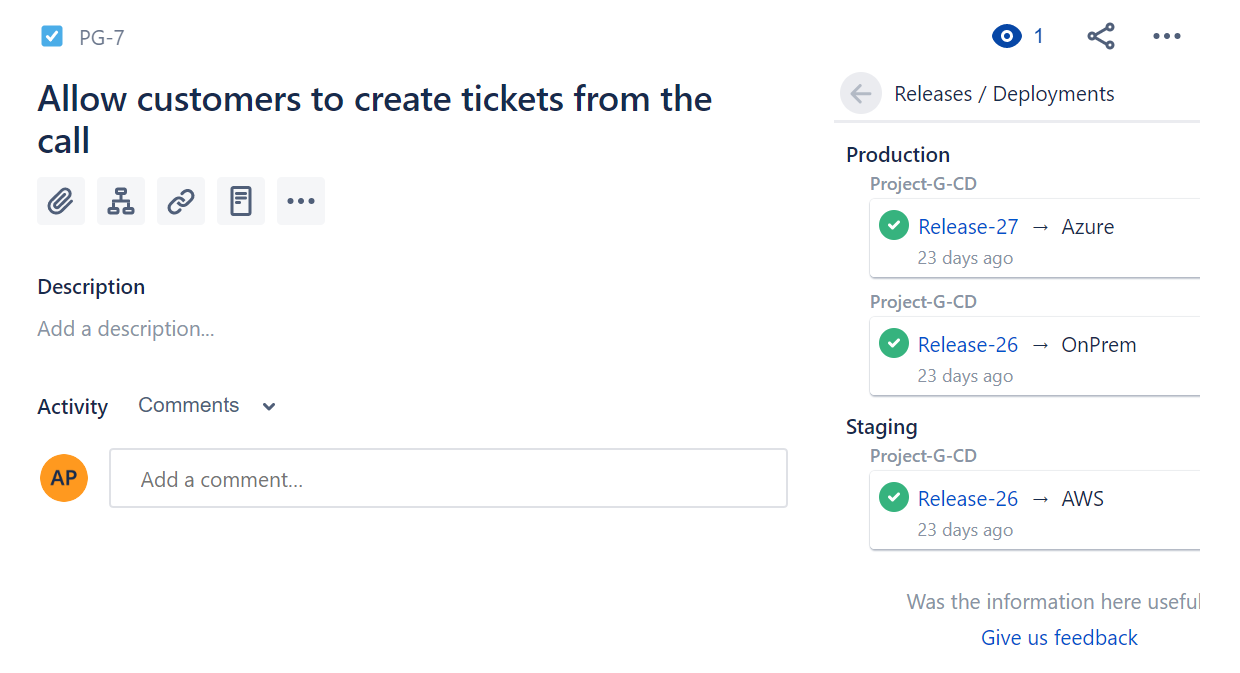Open more actions below the issue title
This screenshot has width=1240, height=673.
click(301, 201)
